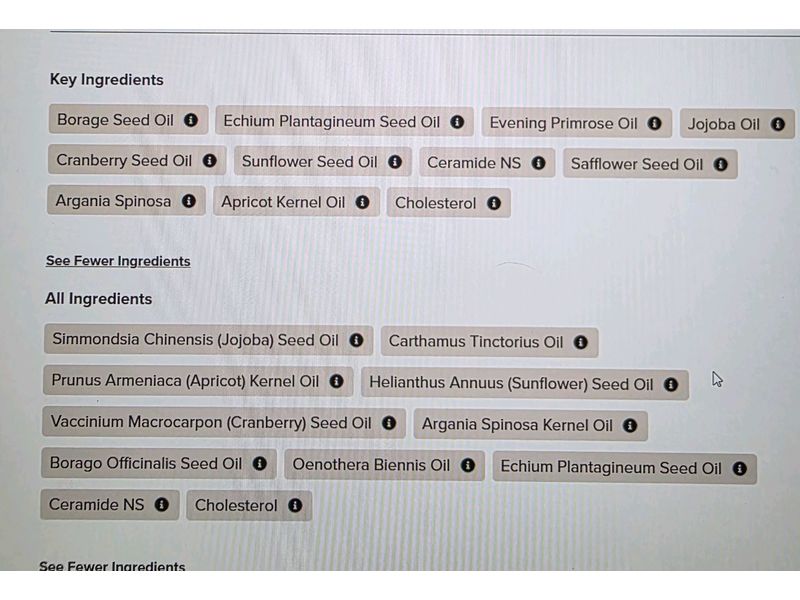Select the Prunus Armeniaca (Apricot) Kernel Oil chip
Viewport: 800px width, 600px height.
[185, 381]
